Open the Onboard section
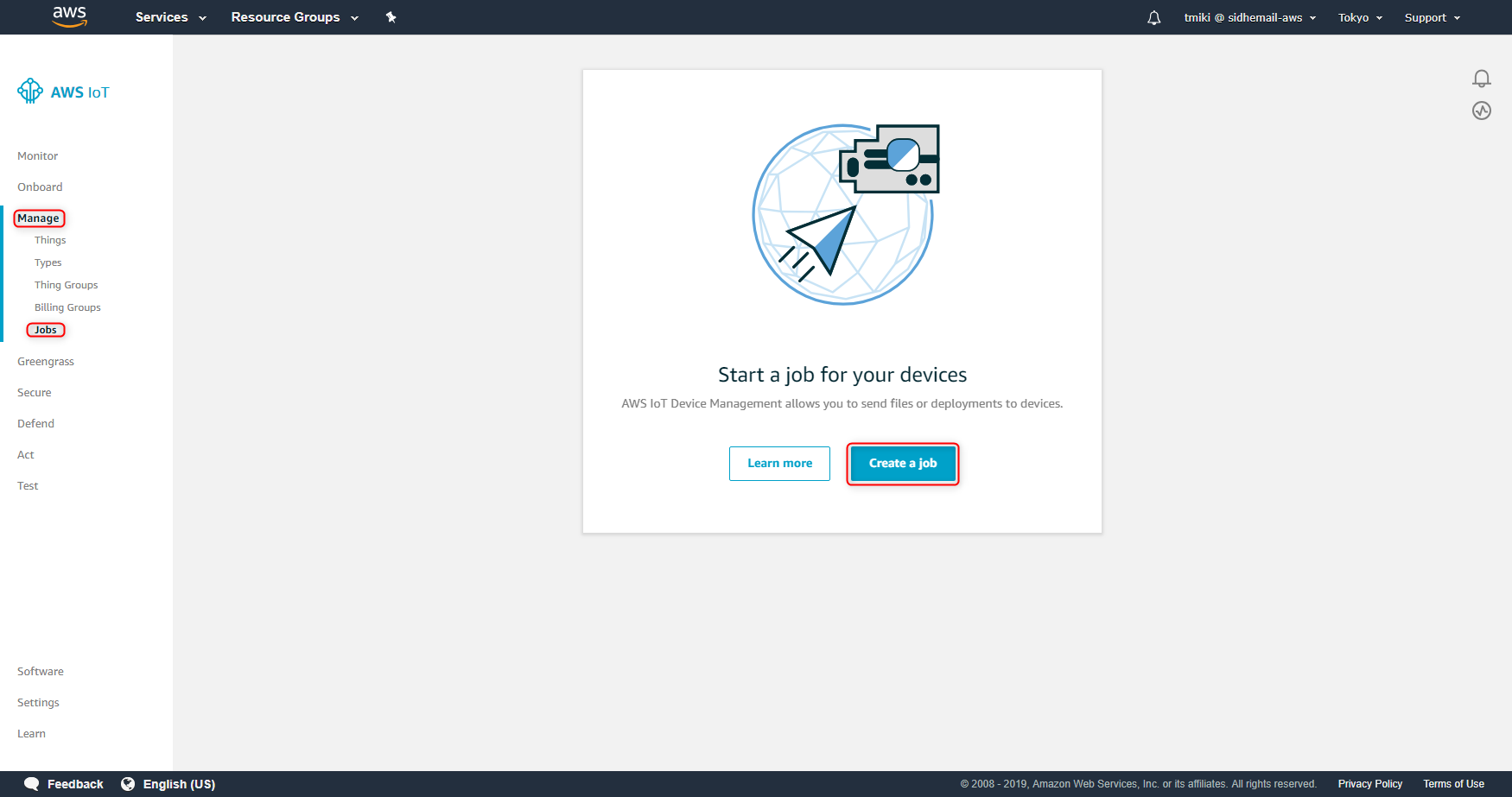Image resolution: width=1512 pixels, height=797 pixels. [40, 187]
